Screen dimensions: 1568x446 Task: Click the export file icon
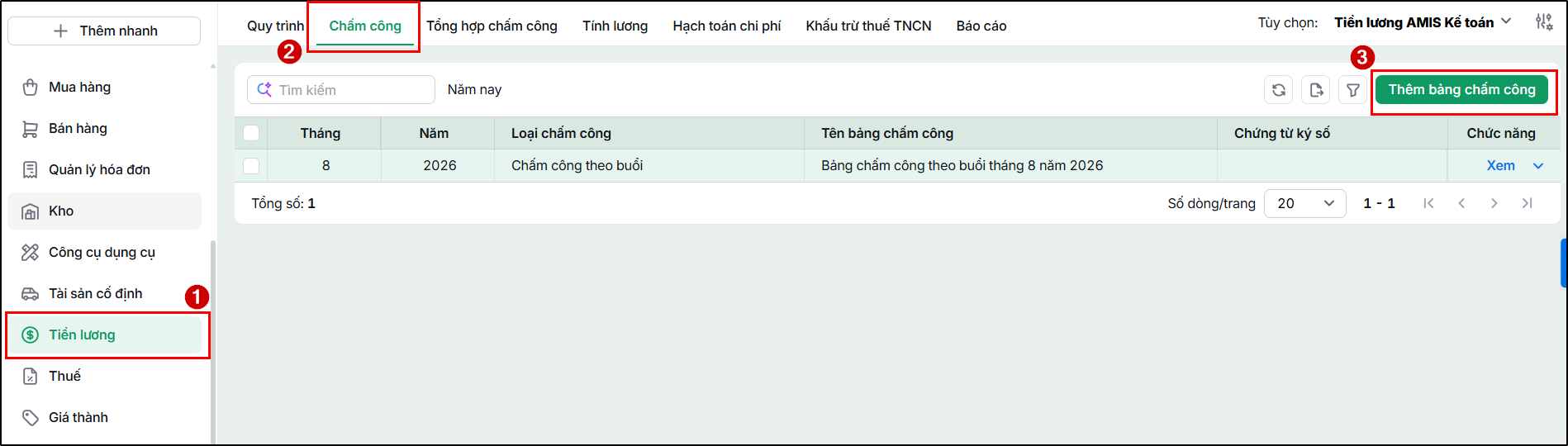click(1316, 90)
